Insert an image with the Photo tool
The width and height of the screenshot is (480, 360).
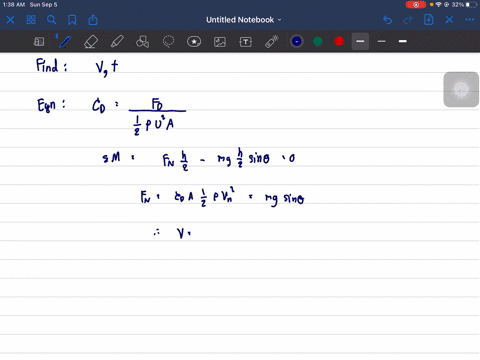coord(220,42)
